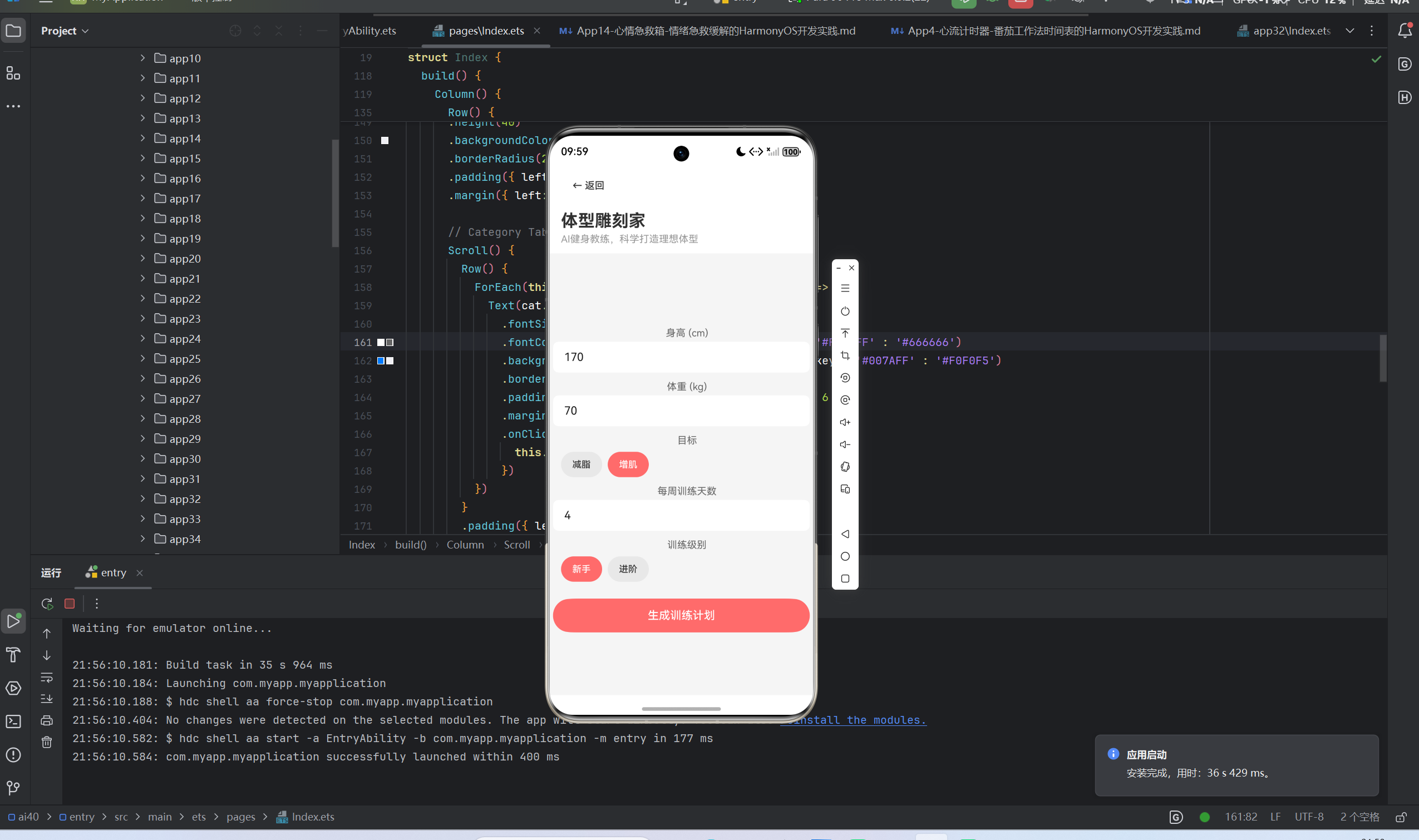1419x840 pixels.
Task: Click the line separator LF indicator
Action: click(x=1275, y=817)
